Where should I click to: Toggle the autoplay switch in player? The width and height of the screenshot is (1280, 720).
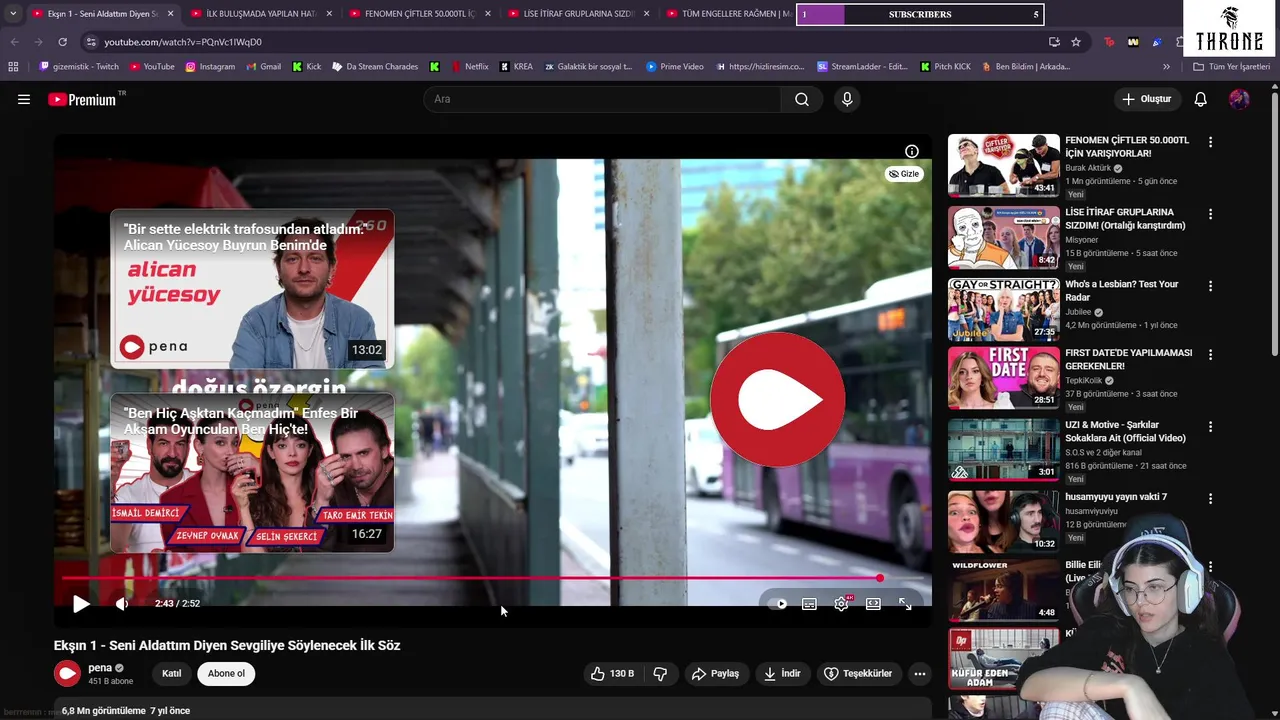(x=777, y=603)
